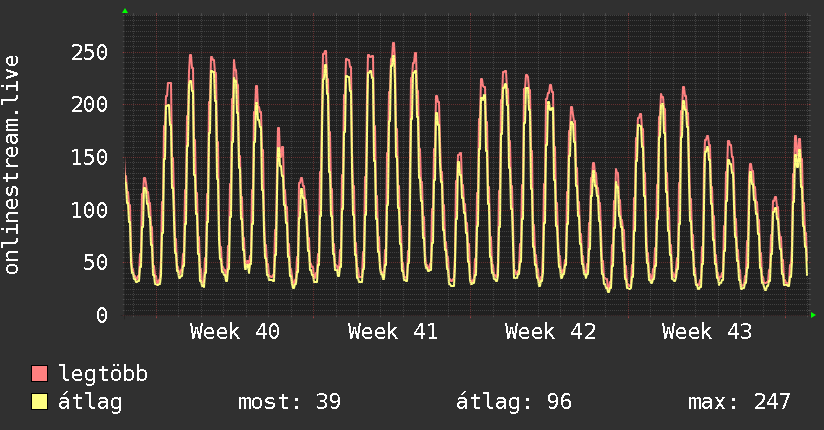Click the Week 42 axis label
This screenshot has width=824, height=430.
click(x=550, y=332)
